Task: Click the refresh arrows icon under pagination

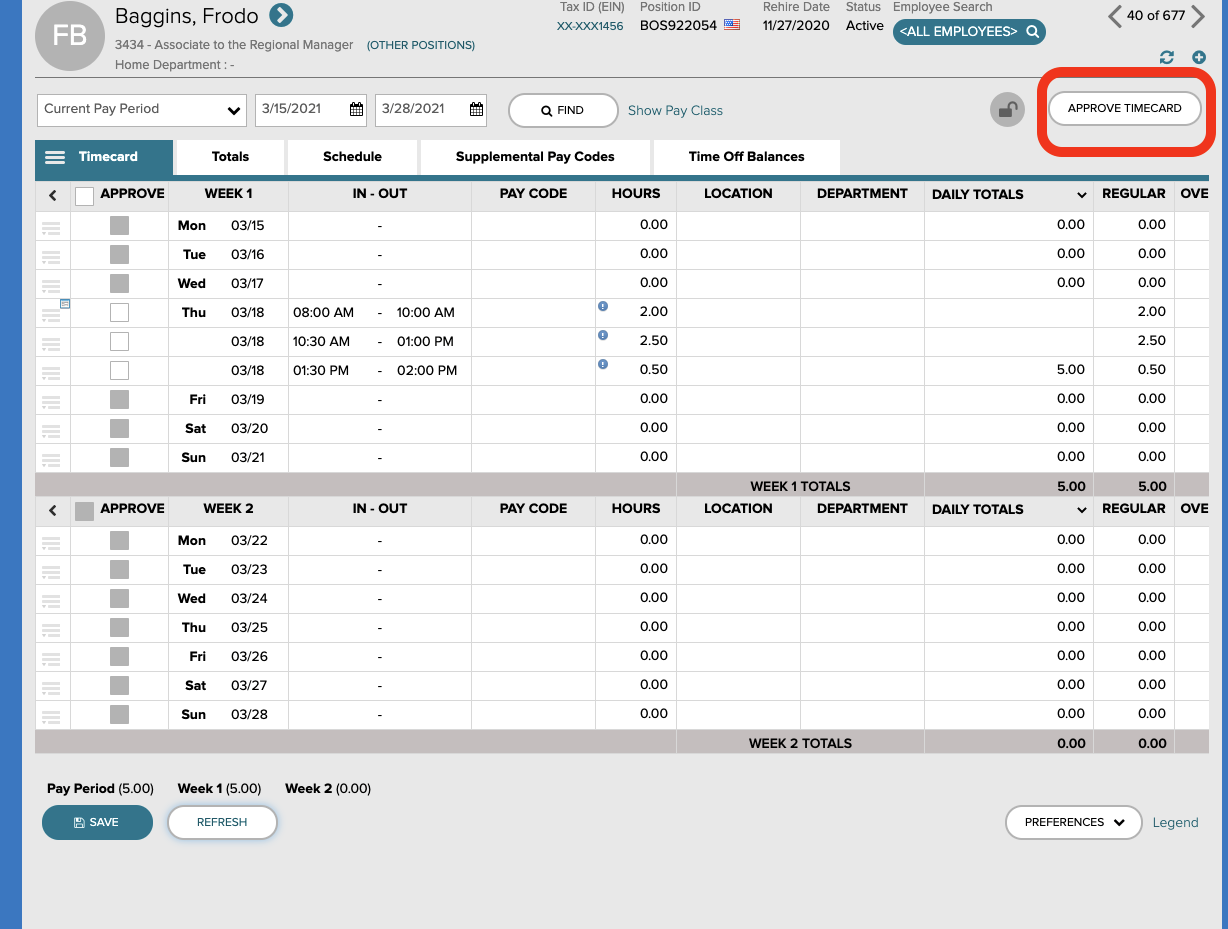Action: coord(1167,58)
